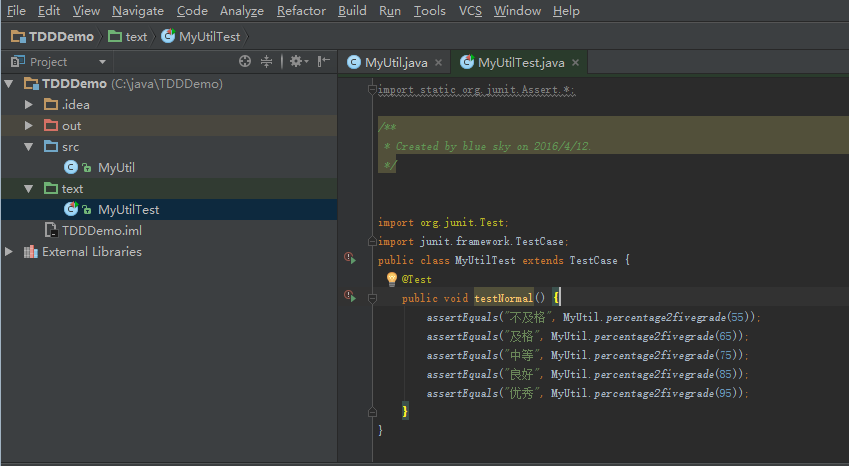Open the View menu
Screen dimensions: 849x466
[x=86, y=11]
